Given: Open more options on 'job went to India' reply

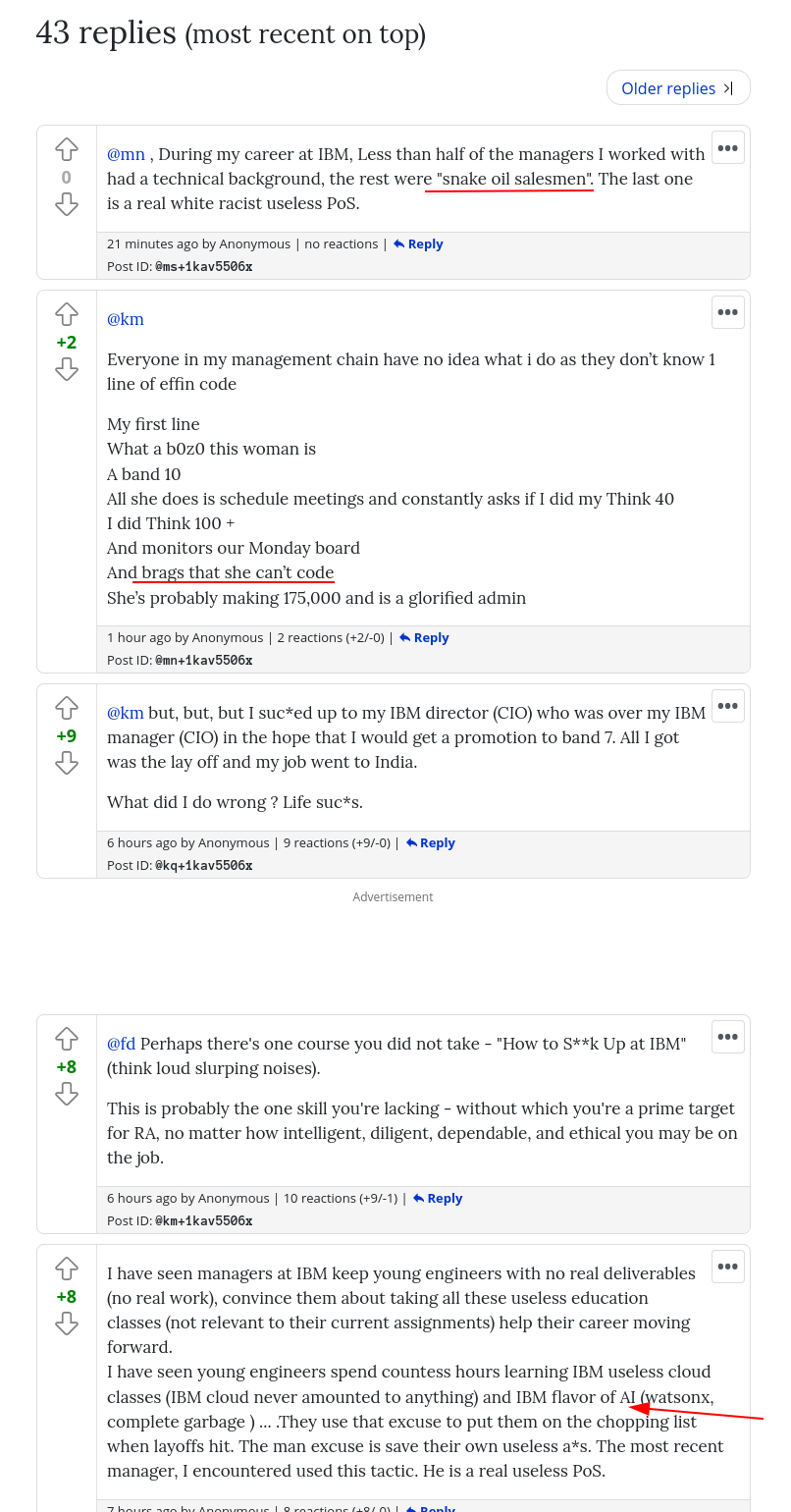Looking at the screenshot, I should coord(727,706).
